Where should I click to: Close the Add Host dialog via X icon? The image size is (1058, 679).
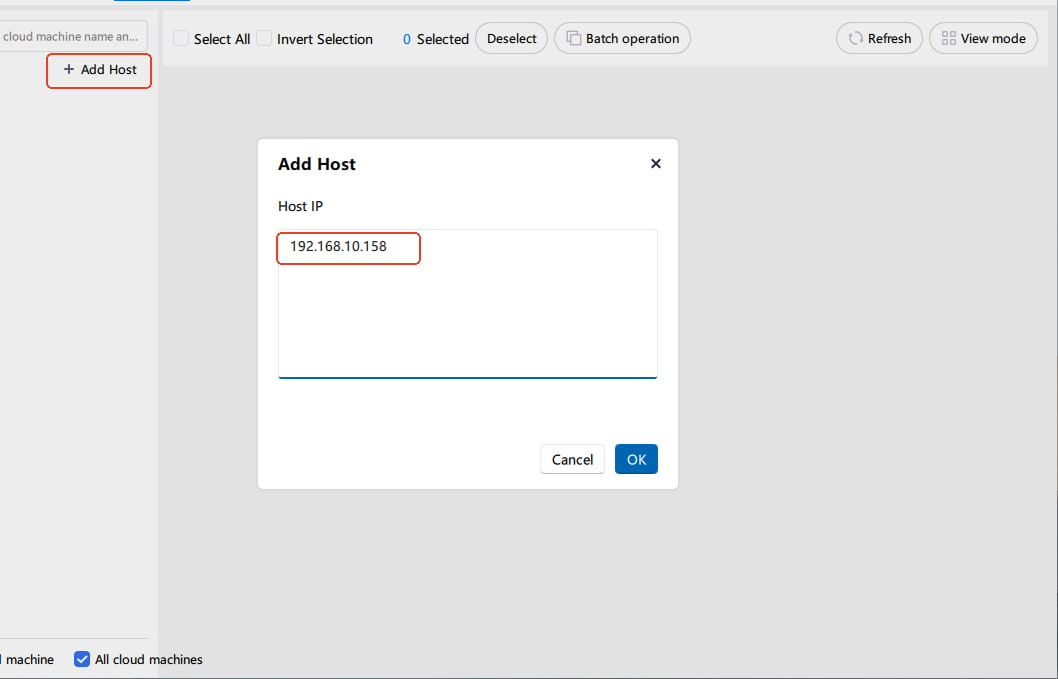[656, 163]
